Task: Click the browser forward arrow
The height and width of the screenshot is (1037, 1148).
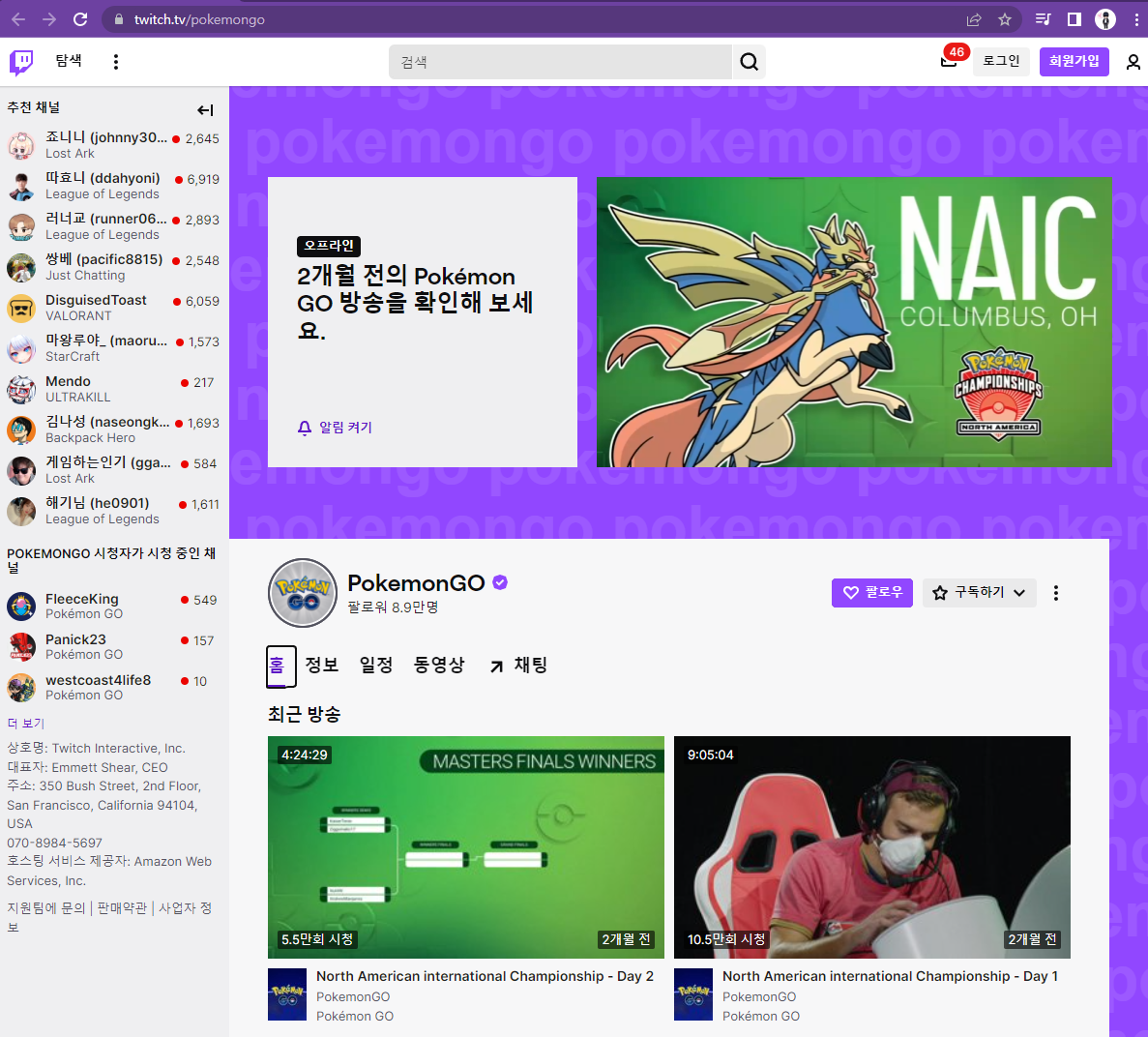Action: pyautogui.click(x=49, y=19)
